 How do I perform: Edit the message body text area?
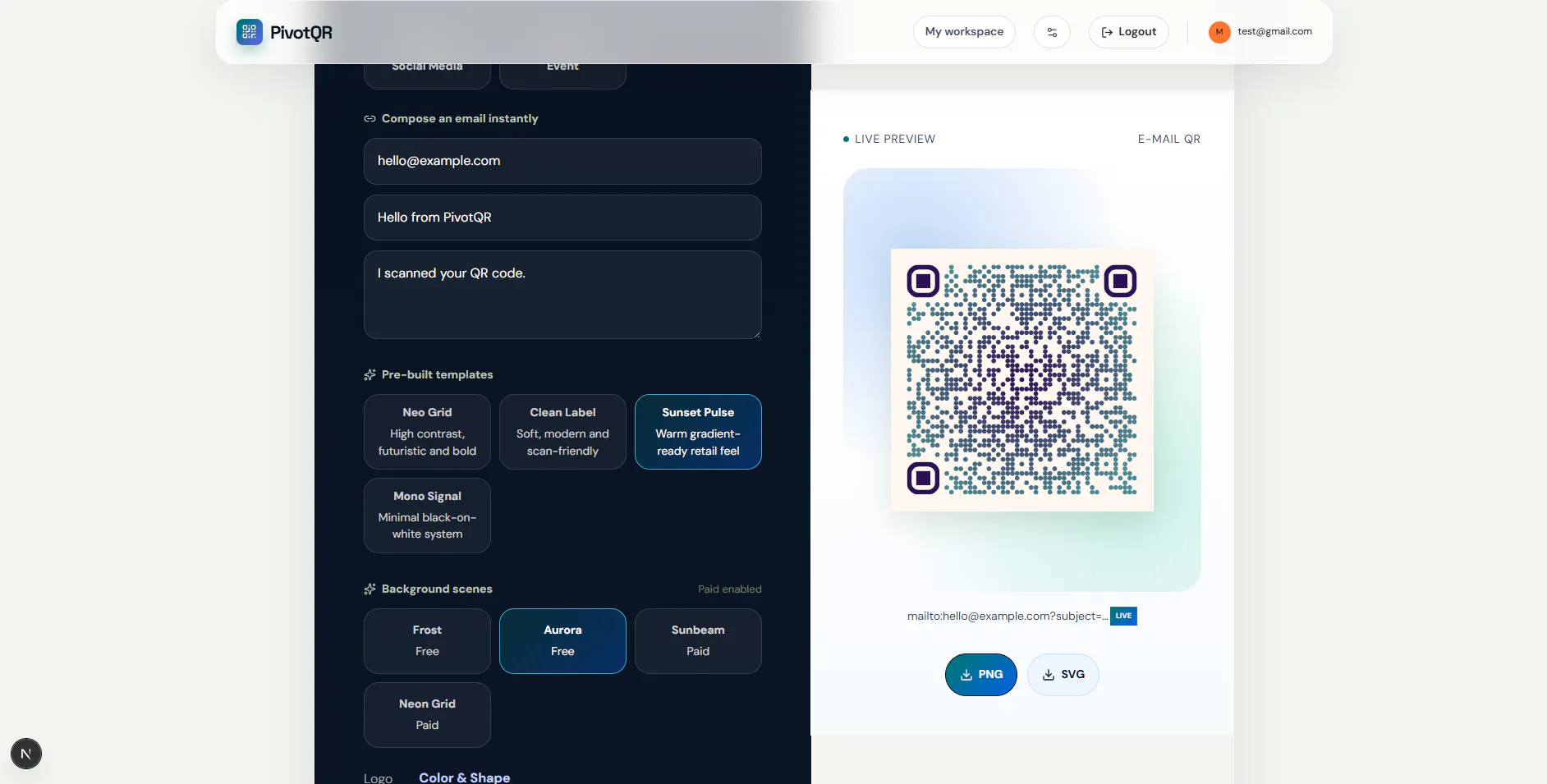562,295
